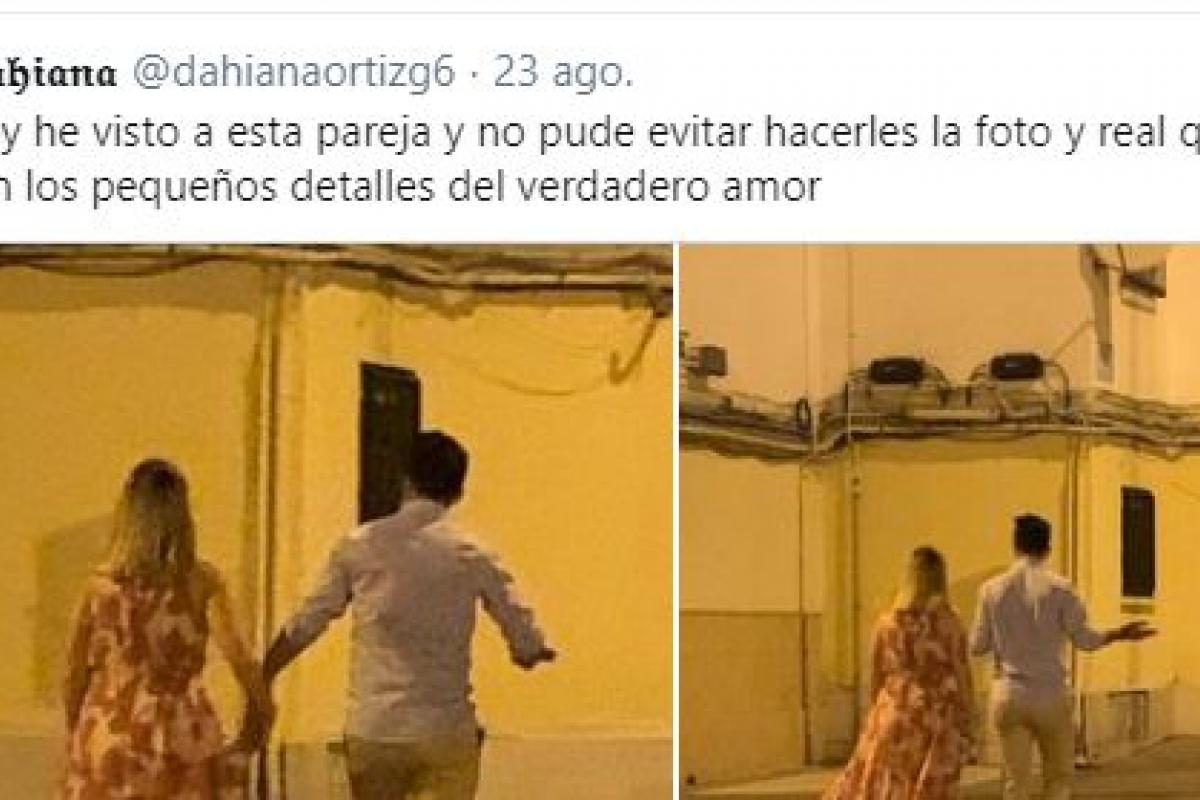Click the rooftop boxes in the right photo
The image size is (1200, 800).
click(955, 369)
